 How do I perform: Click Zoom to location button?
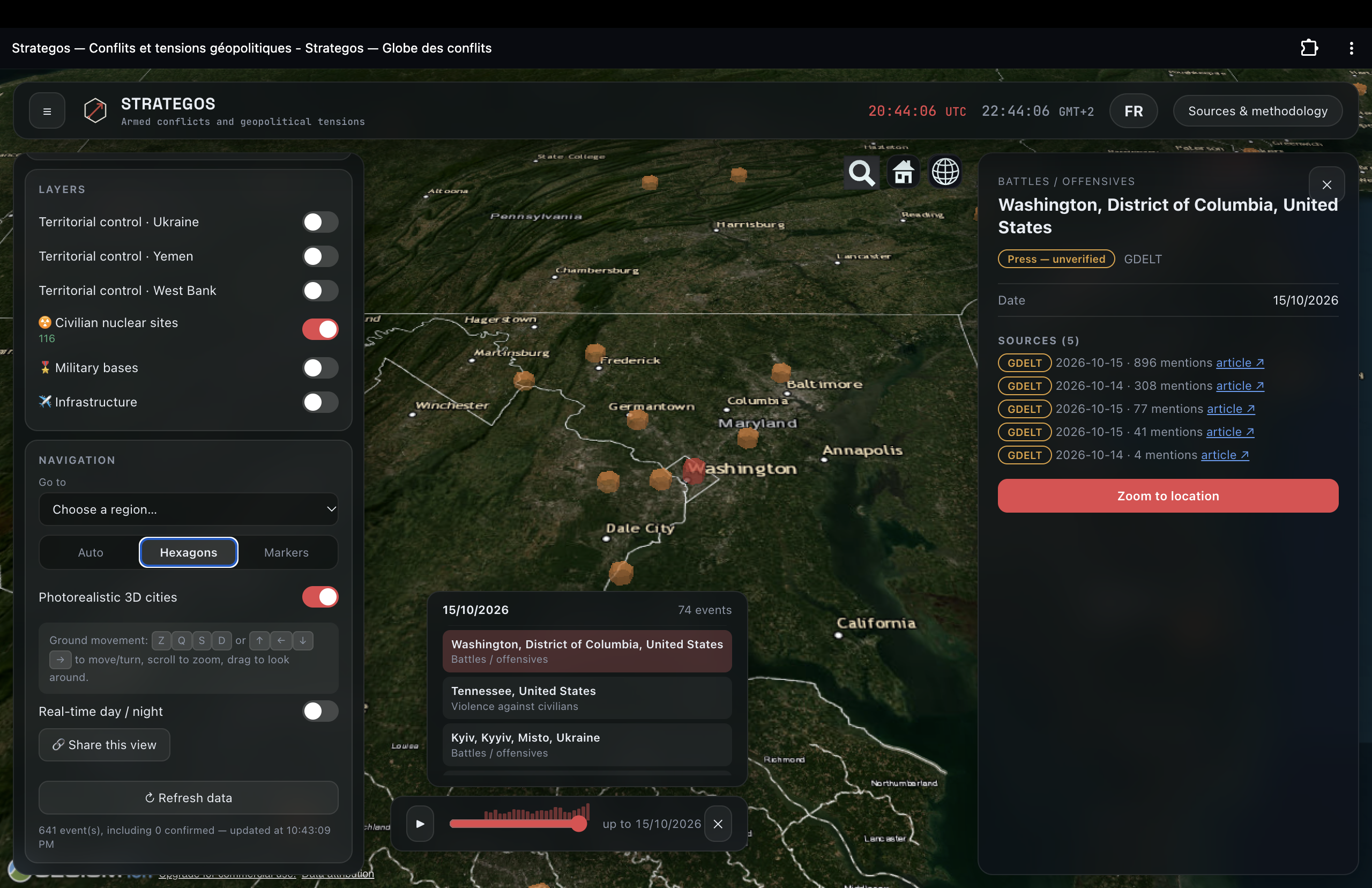[x=1168, y=496]
